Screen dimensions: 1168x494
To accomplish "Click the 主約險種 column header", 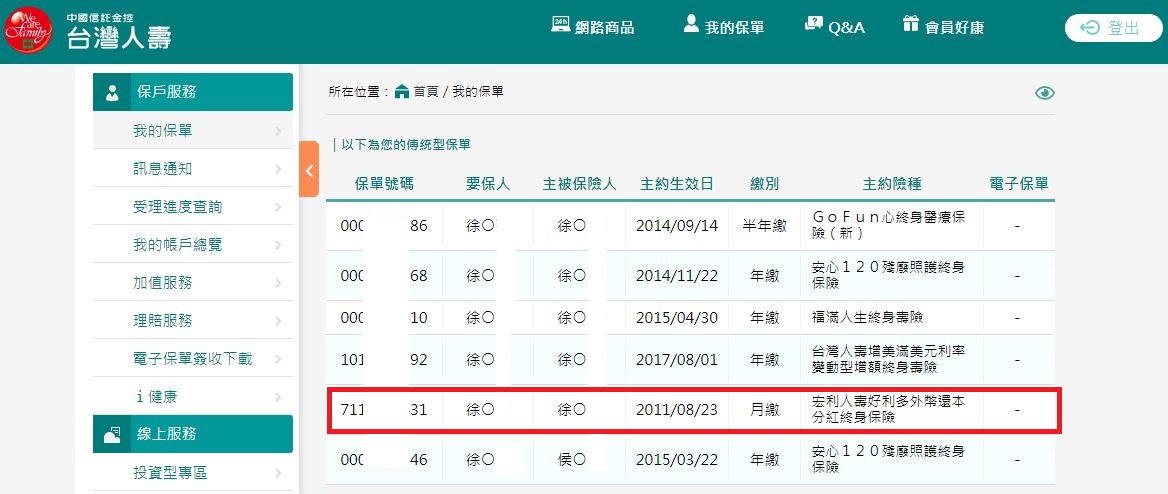I will [892, 184].
